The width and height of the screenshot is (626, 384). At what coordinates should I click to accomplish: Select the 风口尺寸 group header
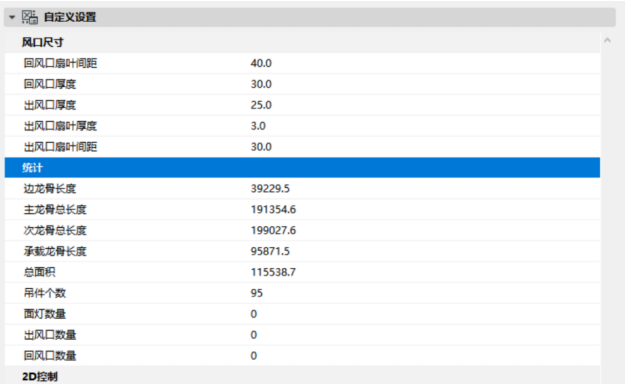302,42
